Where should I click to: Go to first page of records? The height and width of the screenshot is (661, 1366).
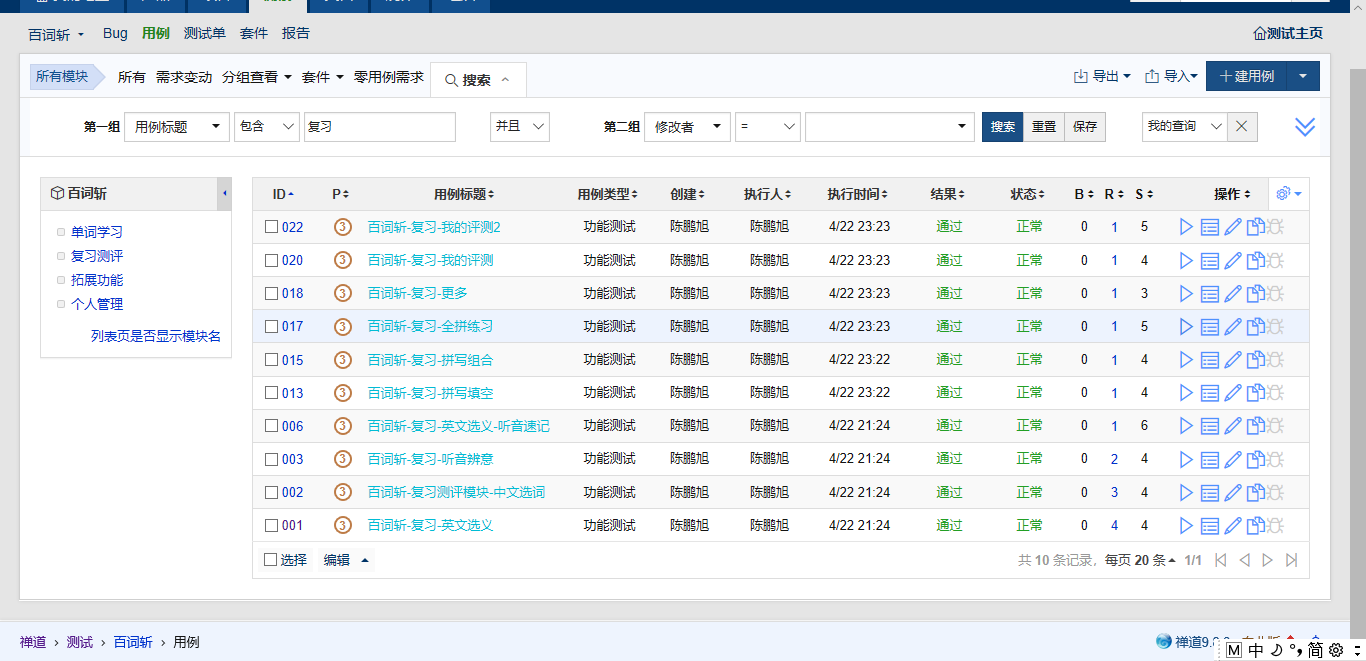pos(1220,560)
